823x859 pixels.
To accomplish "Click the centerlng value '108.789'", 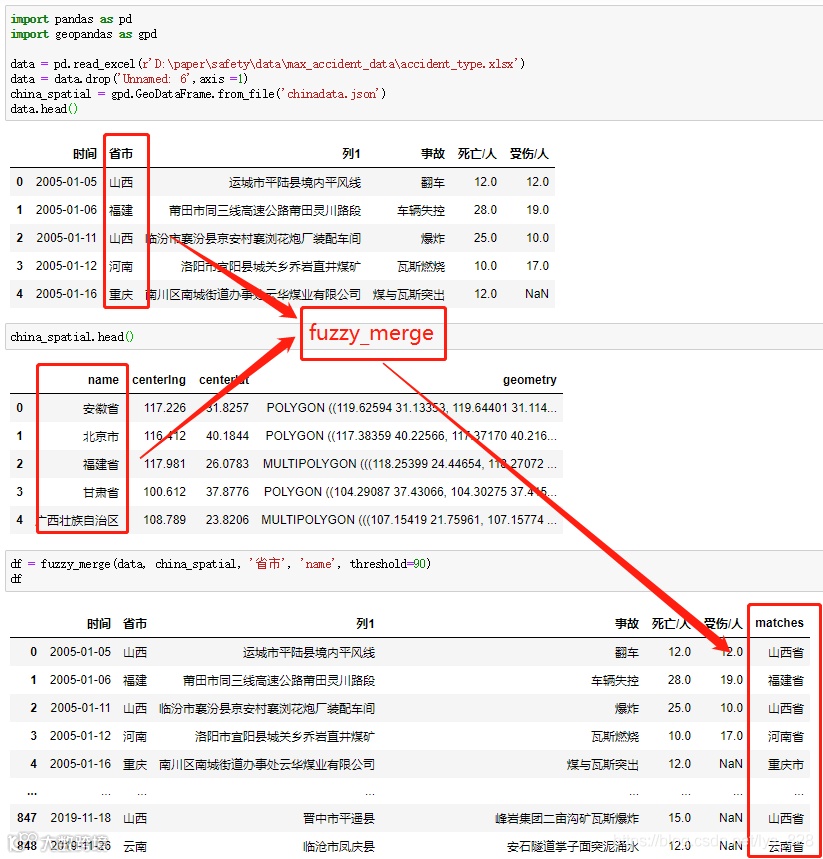I will click(164, 519).
